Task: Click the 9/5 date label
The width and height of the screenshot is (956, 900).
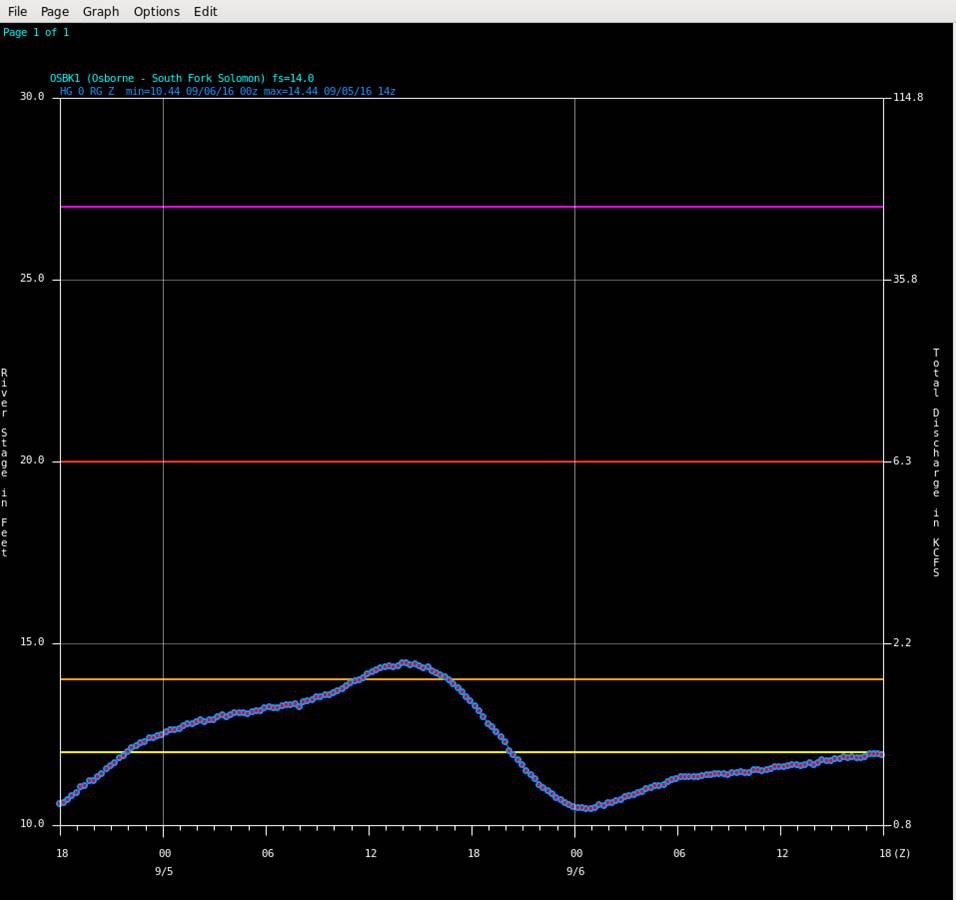Action: (x=164, y=871)
